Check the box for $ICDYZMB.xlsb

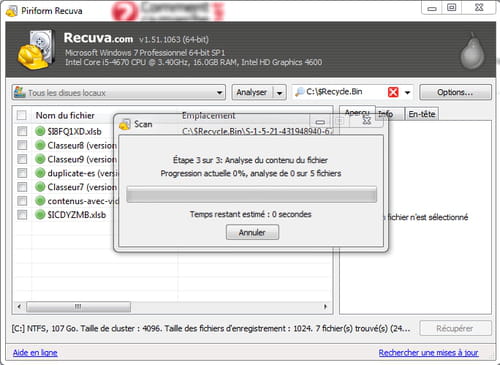[22, 215]
